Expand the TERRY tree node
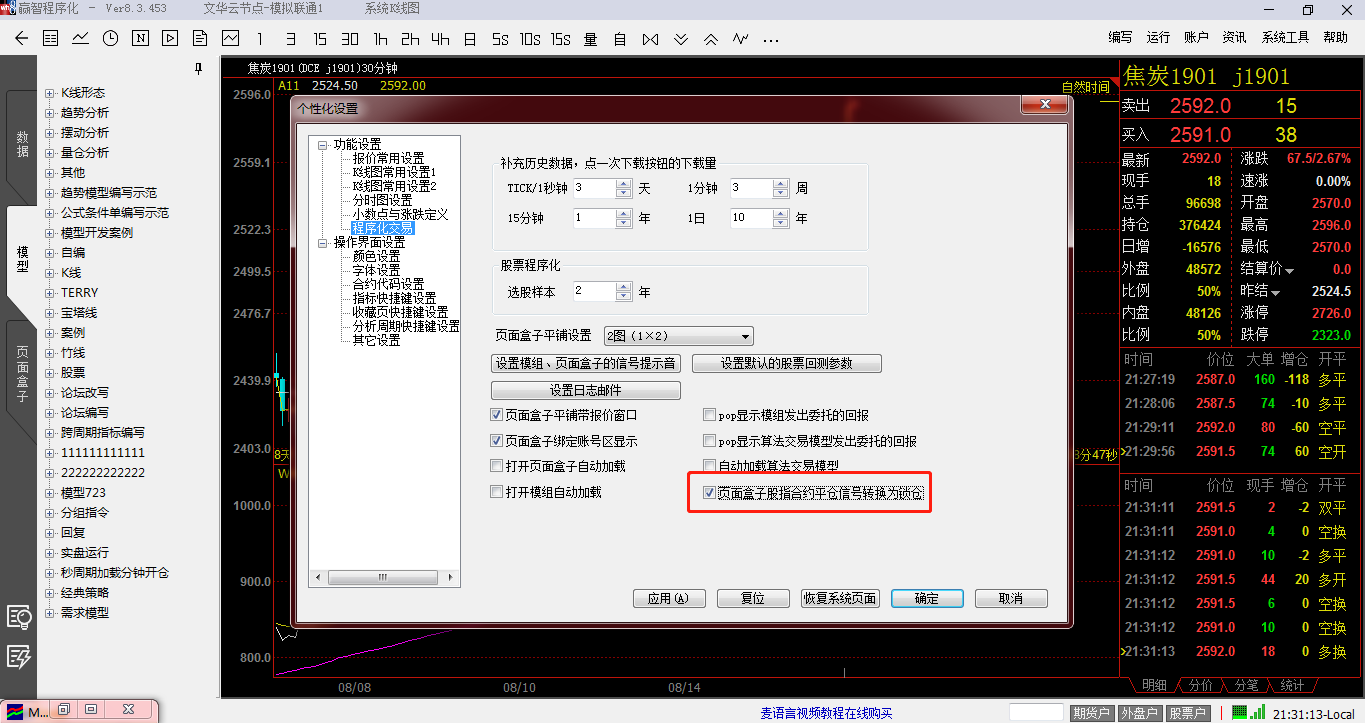1365x723 pixels. click(50, 293)
